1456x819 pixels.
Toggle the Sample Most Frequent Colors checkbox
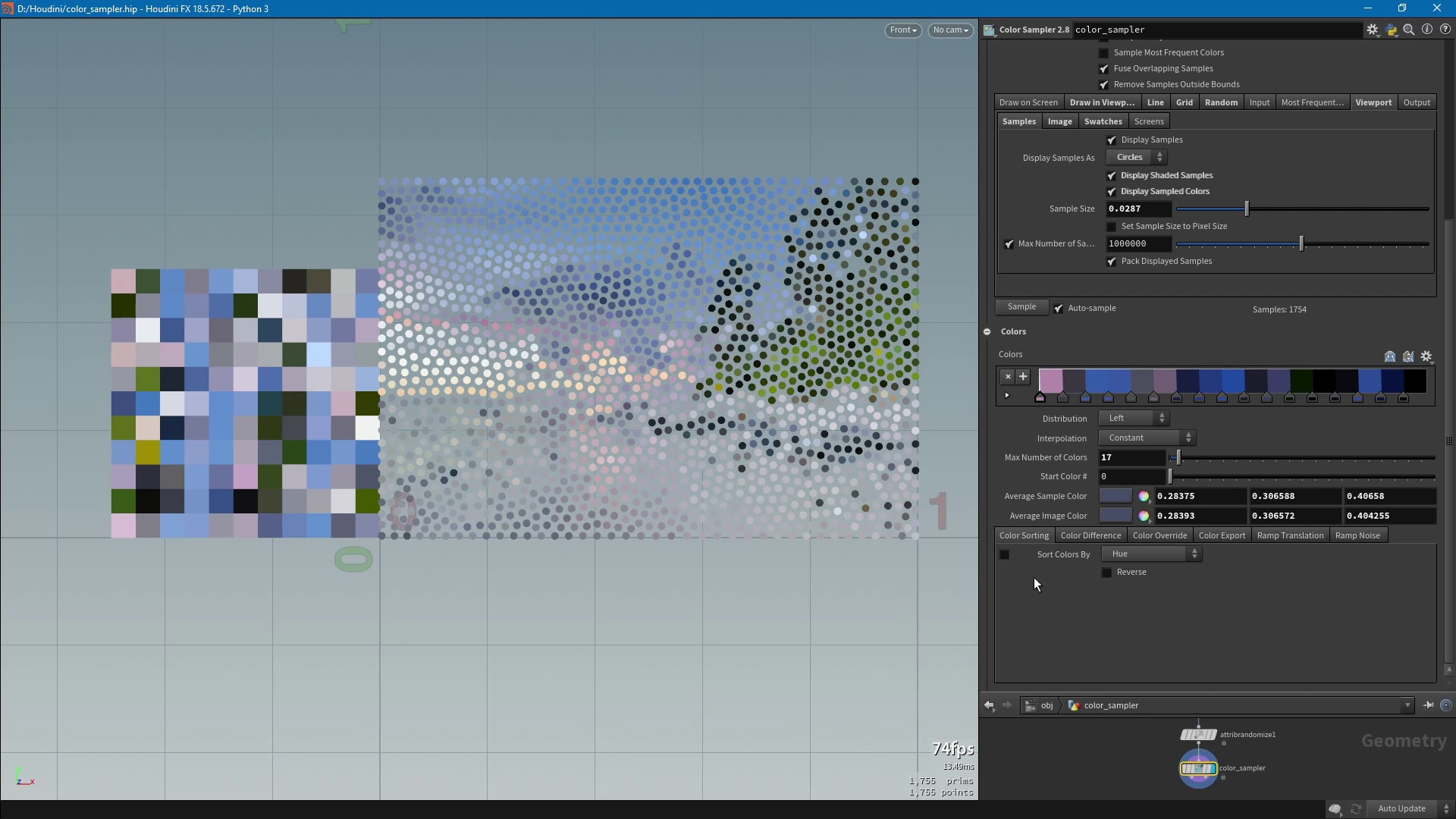click(x=1105, y=52)
